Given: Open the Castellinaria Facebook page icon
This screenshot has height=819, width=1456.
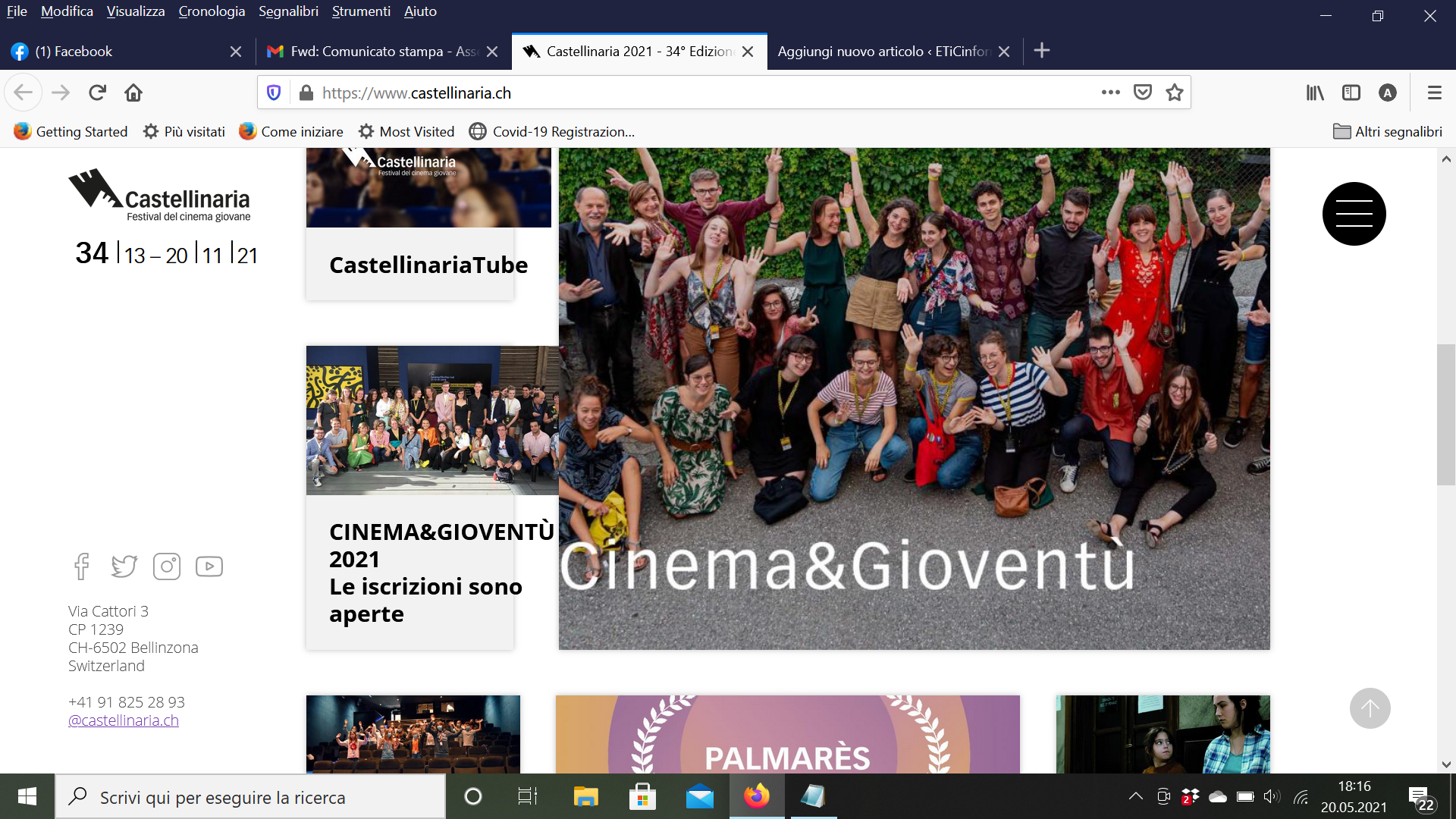Looking at the screenshot, I should pos(82,566).
